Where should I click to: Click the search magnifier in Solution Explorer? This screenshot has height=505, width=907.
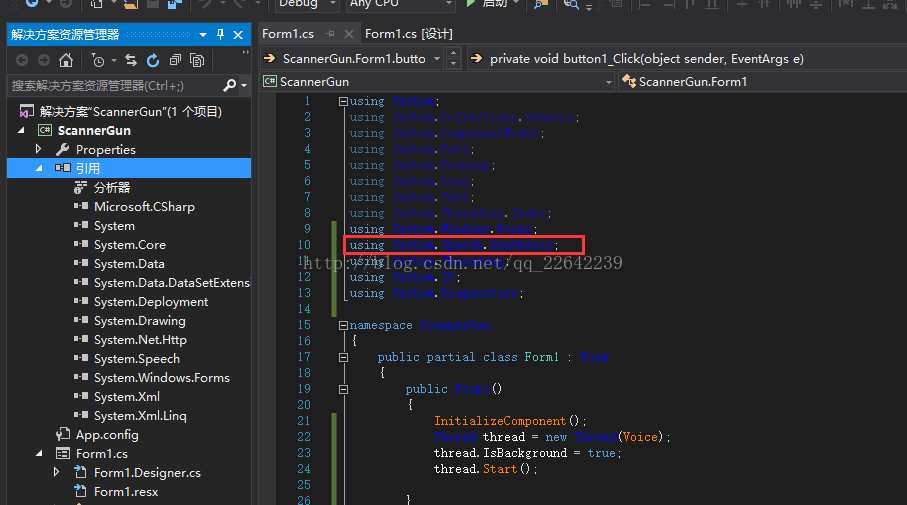229,86
